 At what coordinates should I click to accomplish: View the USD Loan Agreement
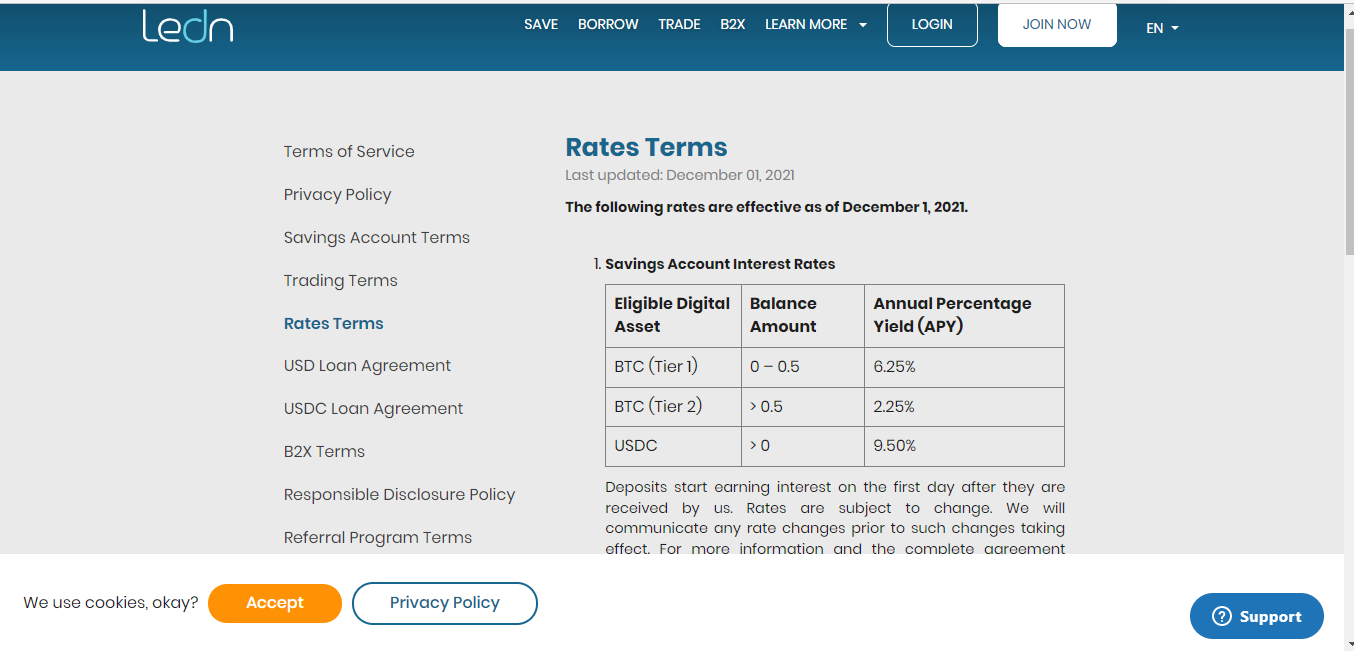pos(368,366)
